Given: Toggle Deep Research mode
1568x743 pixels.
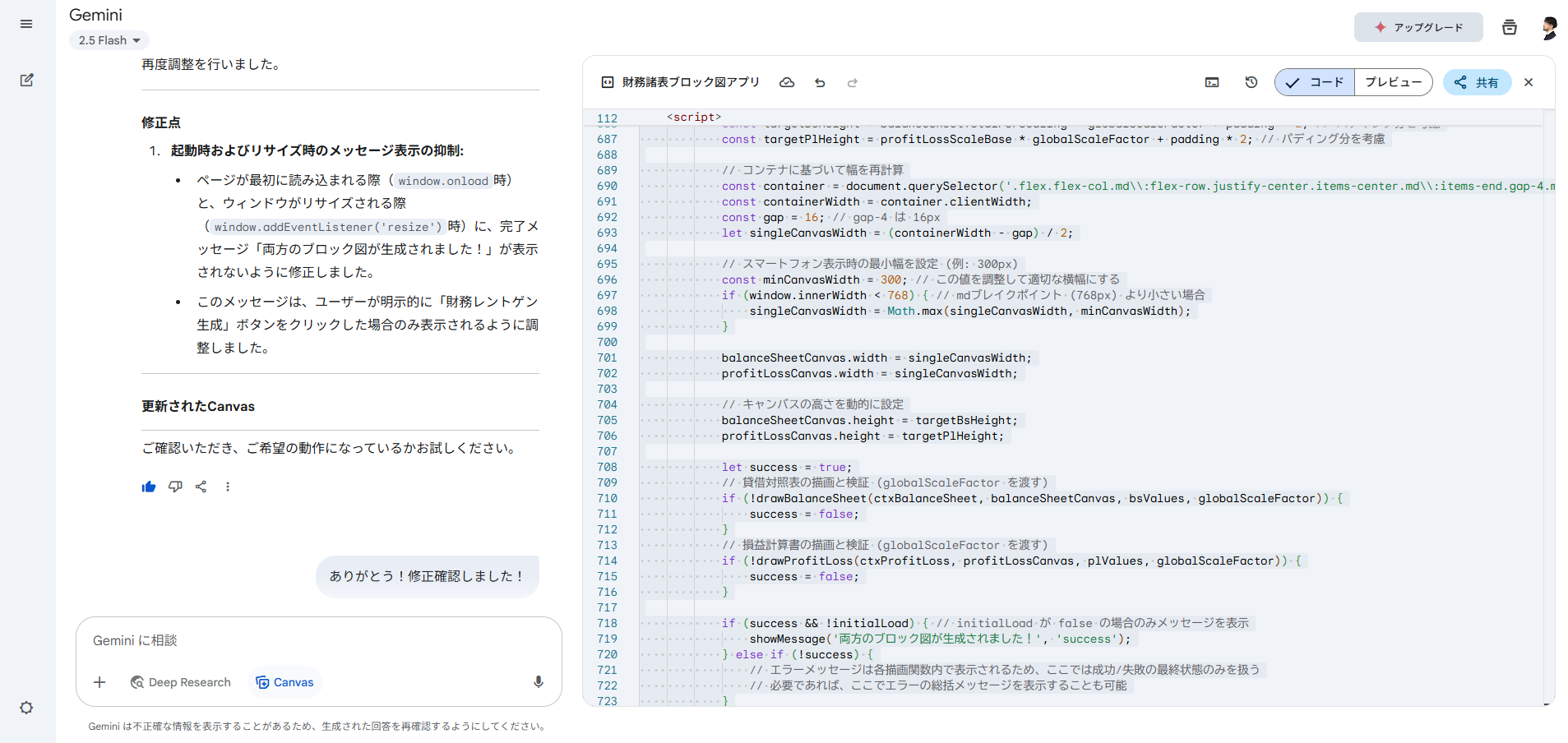Looking at the screenshot, I should pyautogui.click(x=181, y=682).
